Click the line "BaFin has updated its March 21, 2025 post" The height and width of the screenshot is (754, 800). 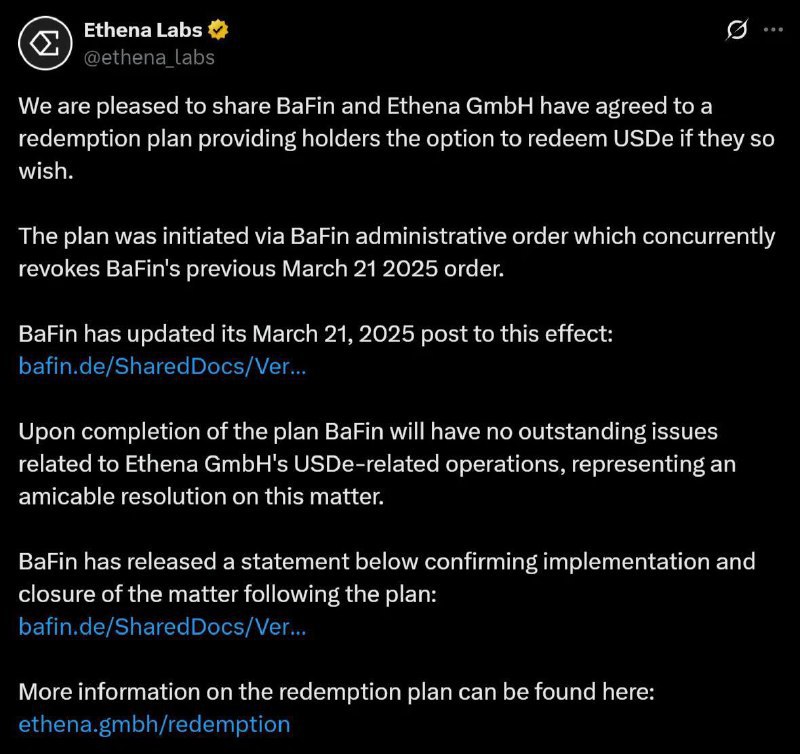315,334
